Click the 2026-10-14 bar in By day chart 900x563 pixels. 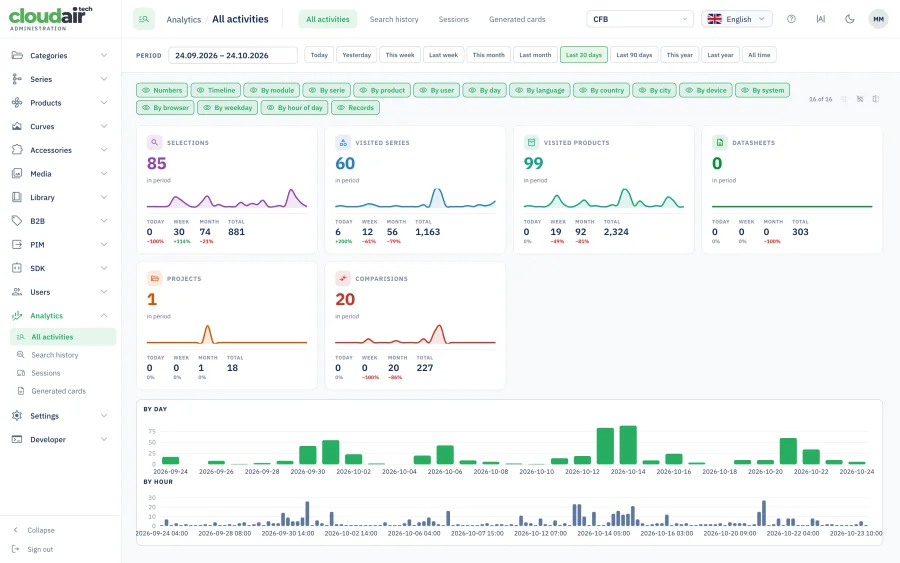(x=628, y=445)
